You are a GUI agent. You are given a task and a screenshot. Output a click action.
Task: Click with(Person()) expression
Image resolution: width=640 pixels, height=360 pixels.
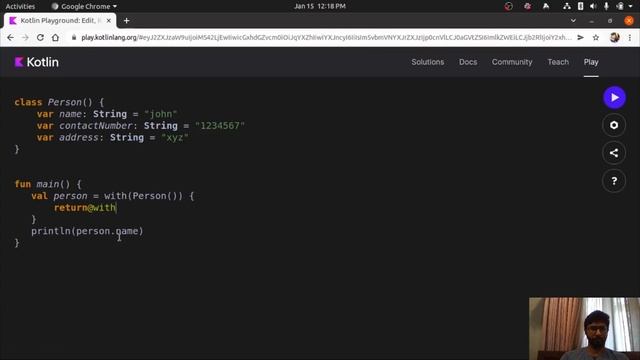pos(143,196)
